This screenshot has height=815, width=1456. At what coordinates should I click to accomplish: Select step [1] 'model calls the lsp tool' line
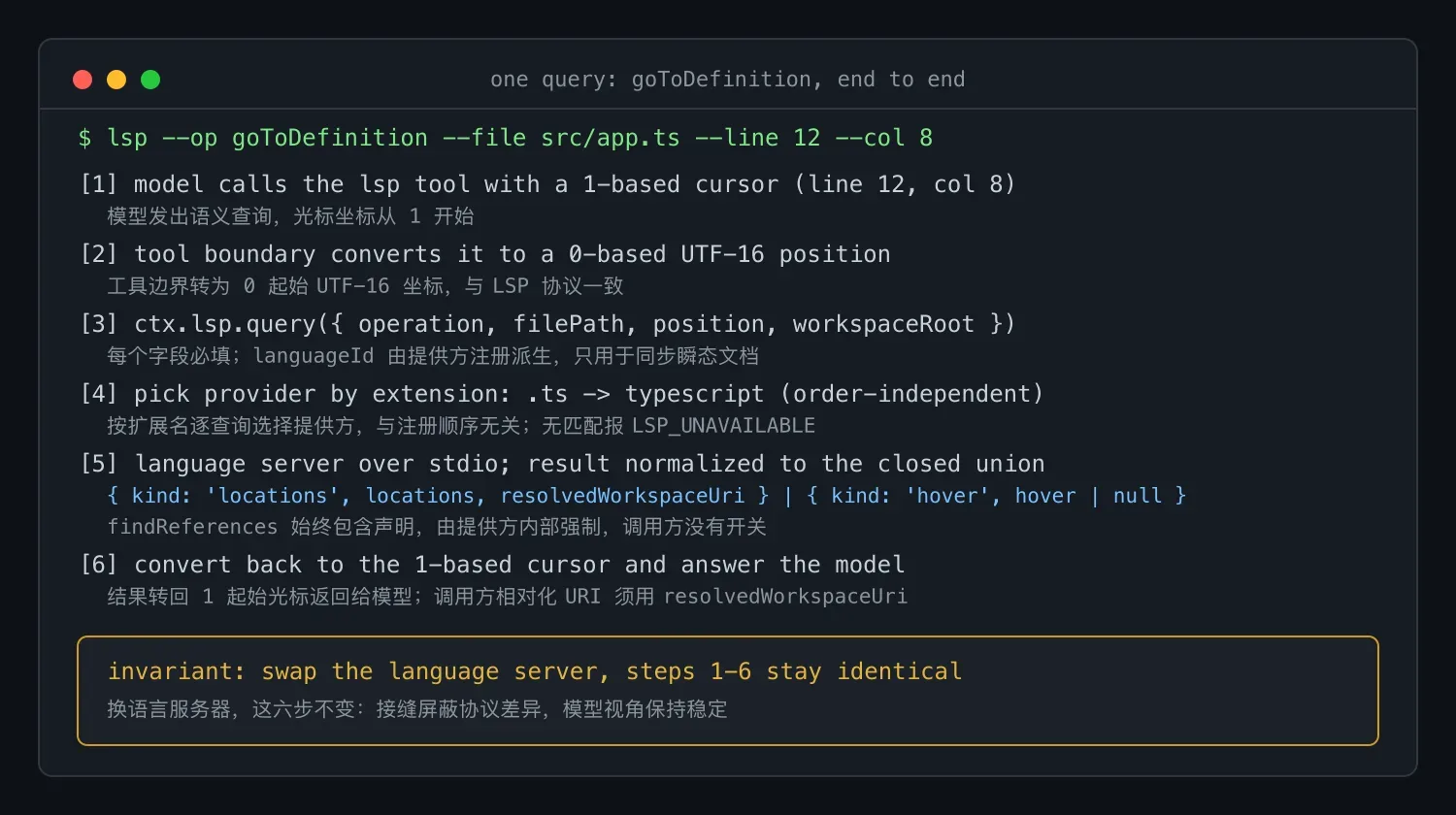coord(547,184)
